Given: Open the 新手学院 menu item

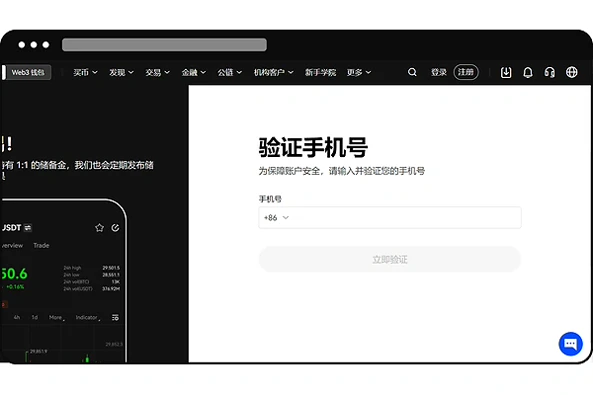Looking at the screenshot, I should 320,72.
